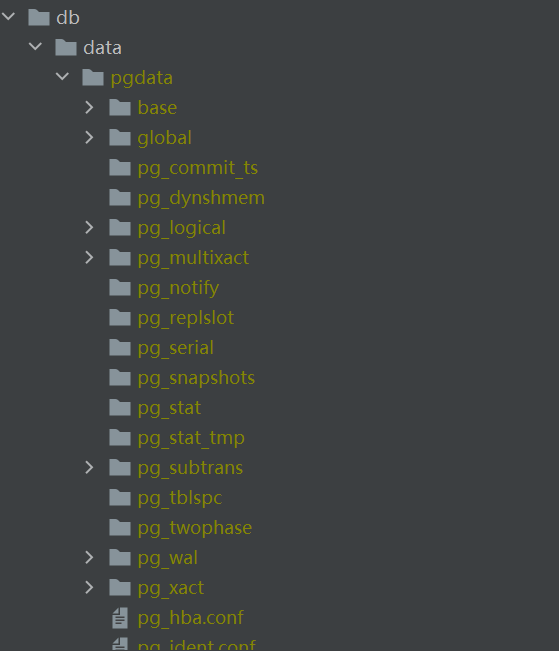Click the pg_ident.conf file icon

[120, 645]
